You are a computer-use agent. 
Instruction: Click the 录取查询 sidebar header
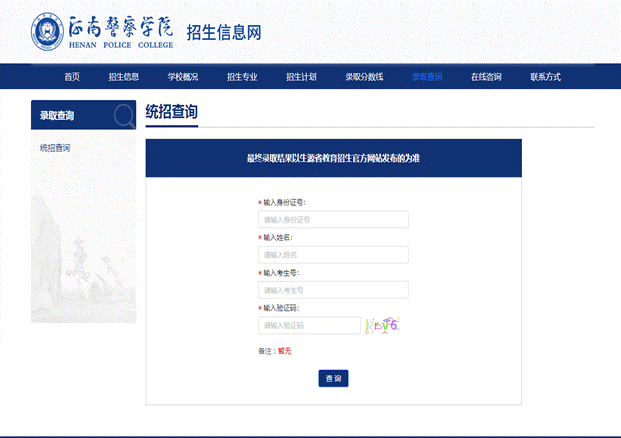tap(58, 115)
